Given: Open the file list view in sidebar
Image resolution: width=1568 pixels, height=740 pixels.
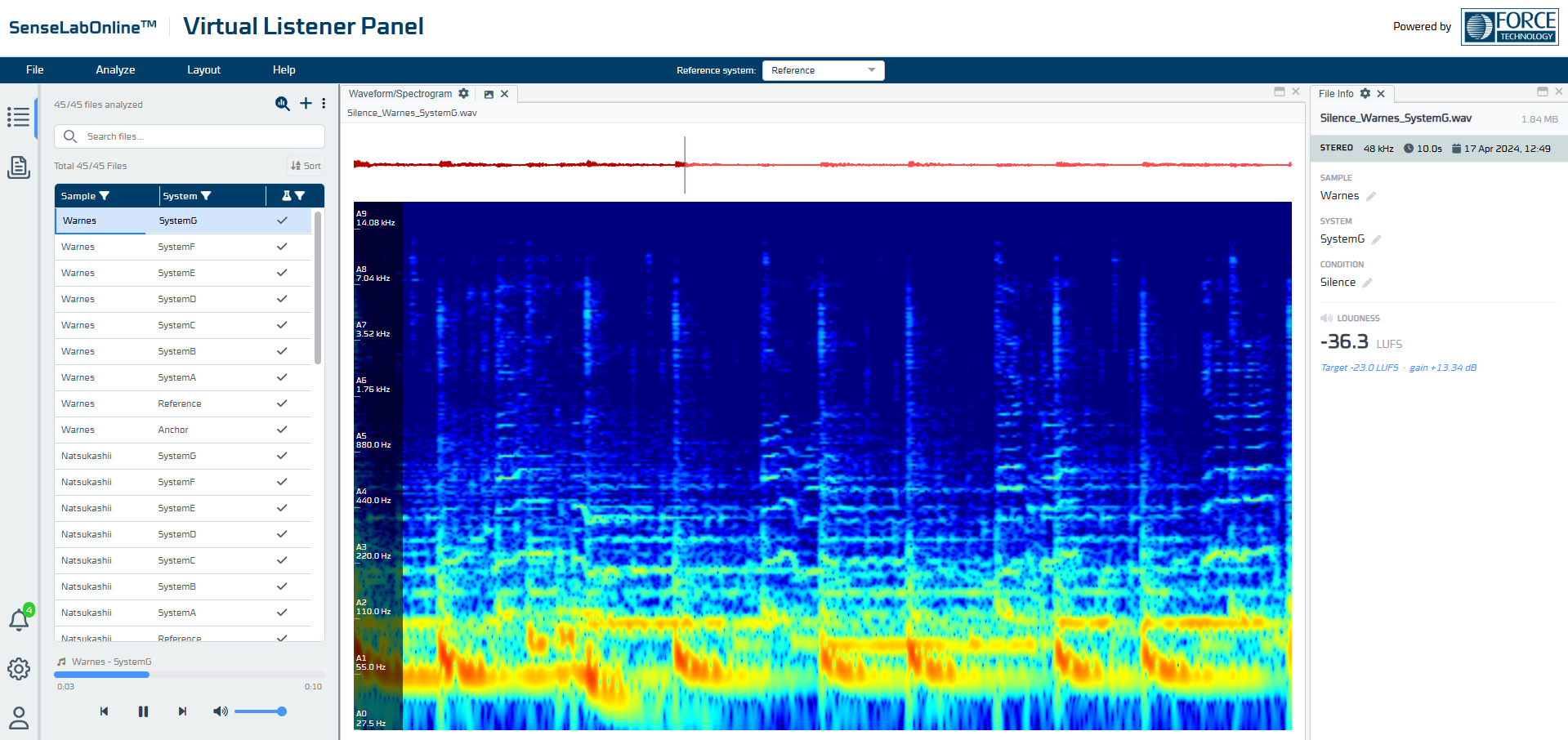Looking at the screenshot, I should 18,117.
